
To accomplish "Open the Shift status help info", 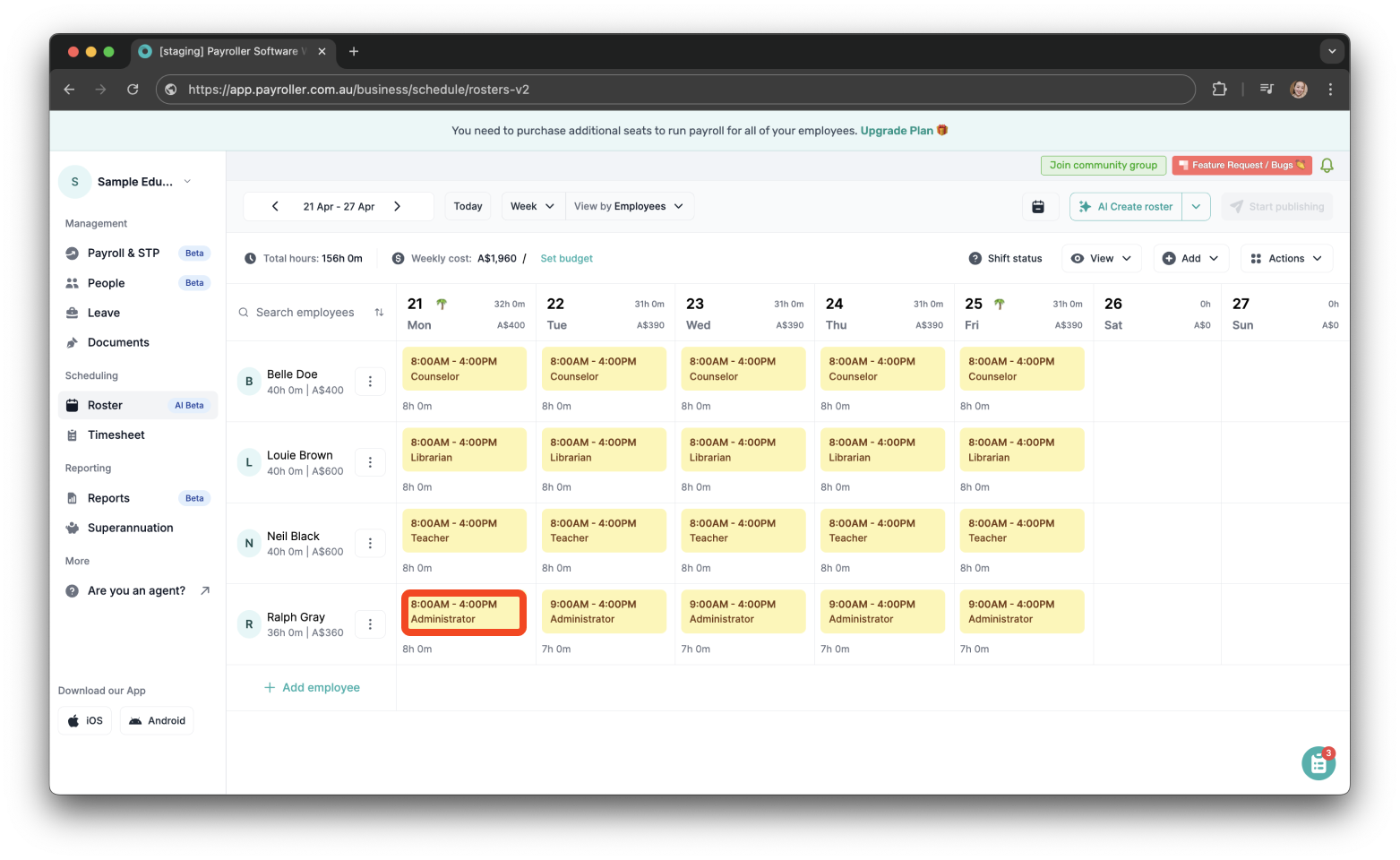I will [975, 258].
